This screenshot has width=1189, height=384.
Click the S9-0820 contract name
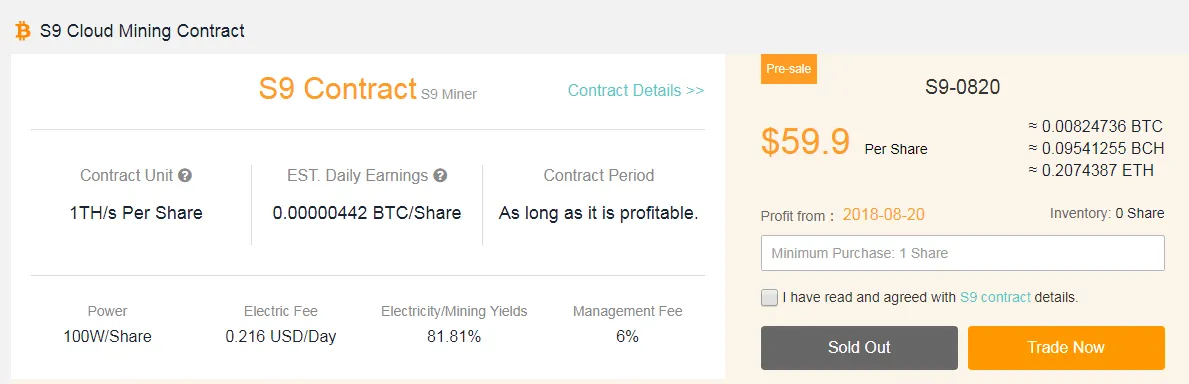pyautogui.click(x=963, y=87)
